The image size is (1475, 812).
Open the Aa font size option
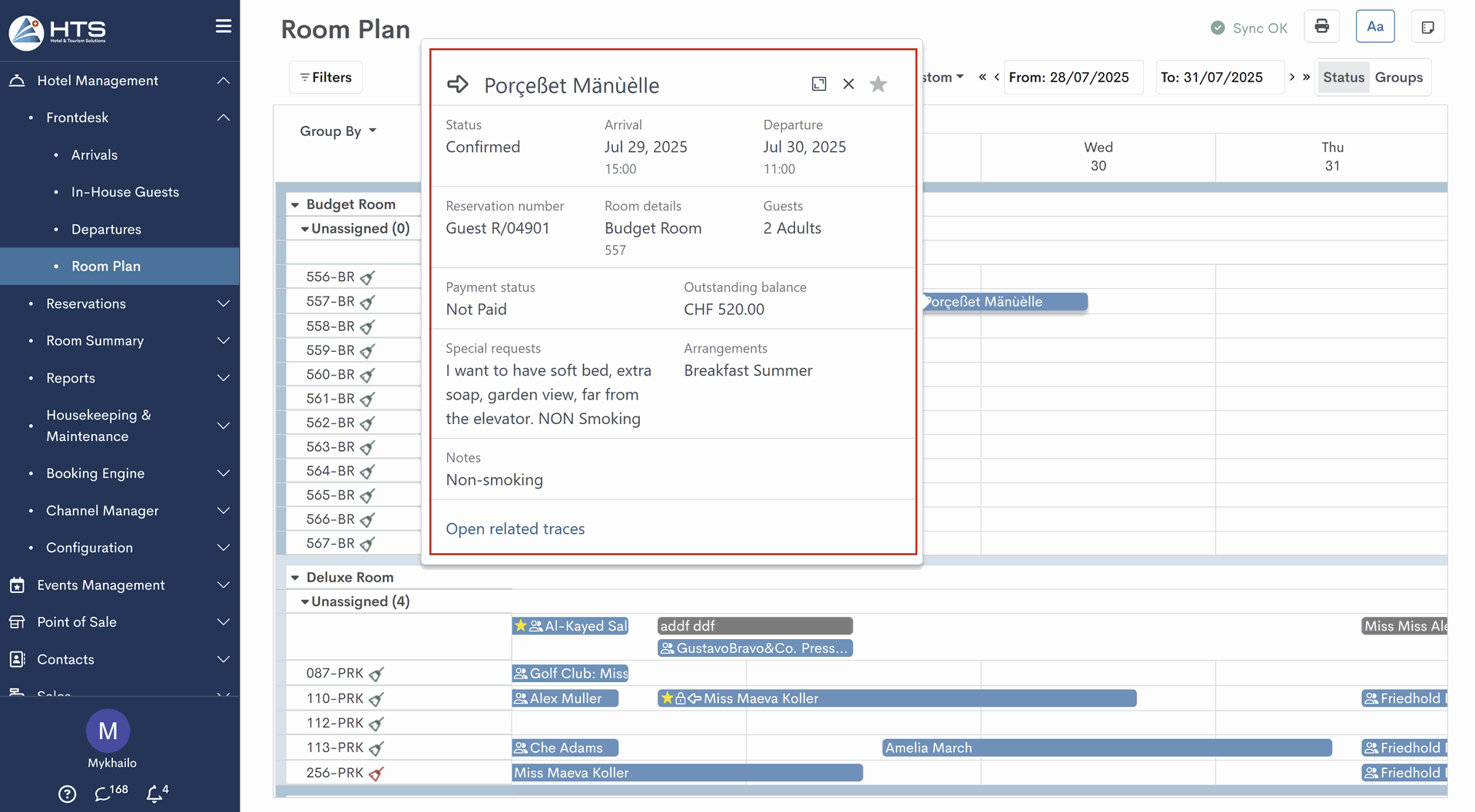pyautogui.click(x=1375, y=27)
